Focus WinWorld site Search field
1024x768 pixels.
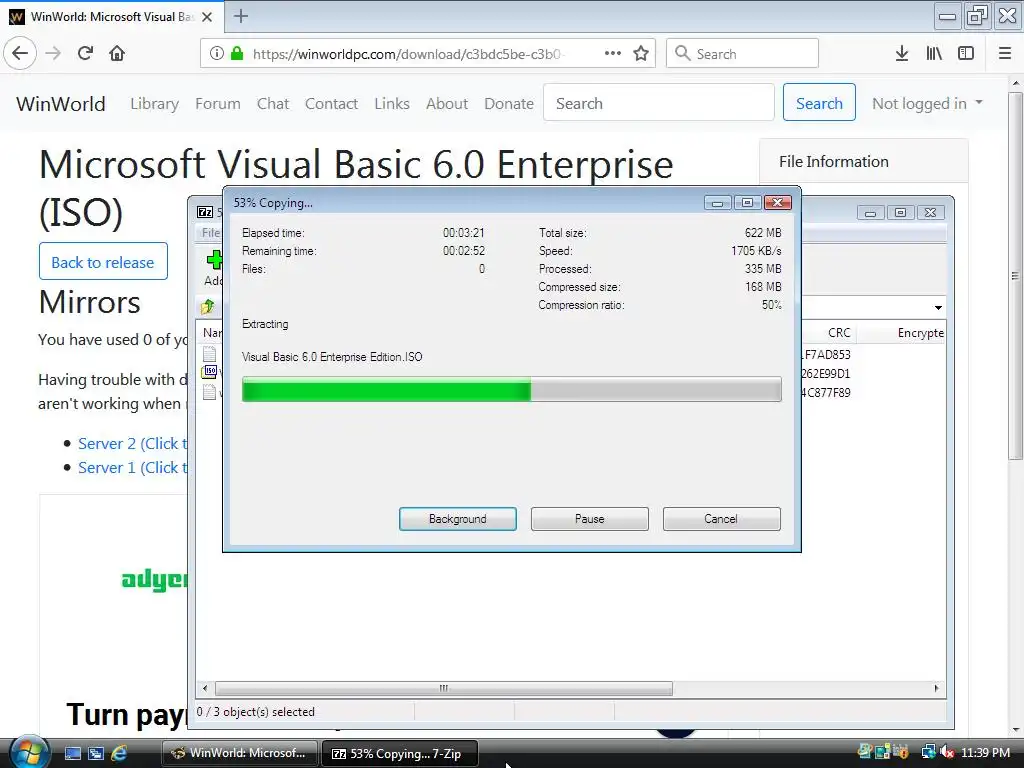[658, 103]
